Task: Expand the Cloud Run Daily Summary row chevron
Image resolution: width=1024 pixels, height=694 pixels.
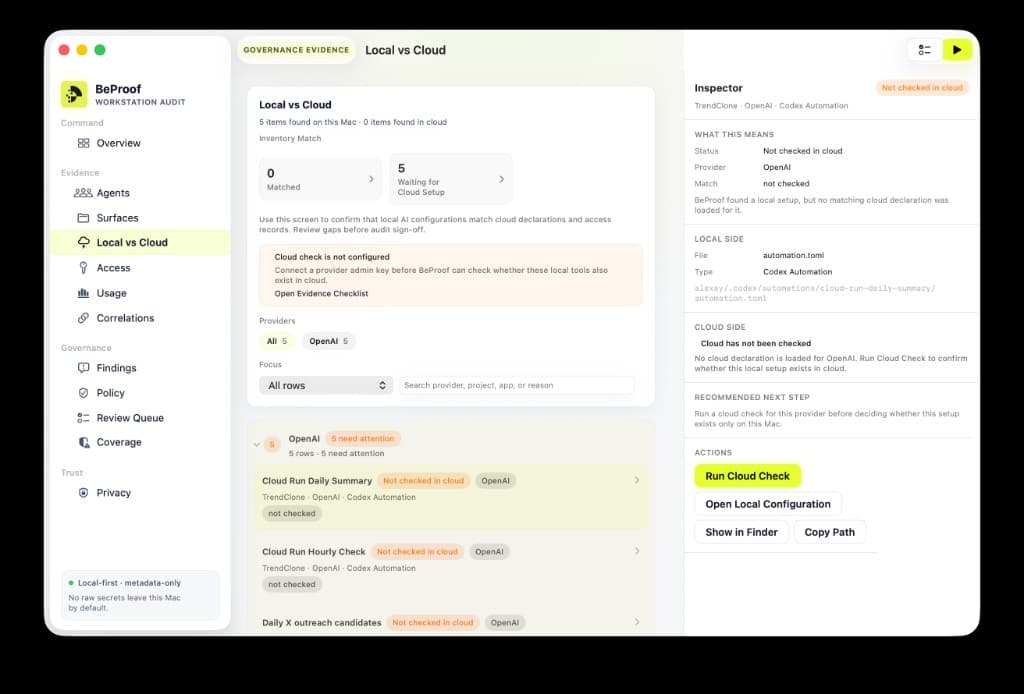Action: [637, 480]
